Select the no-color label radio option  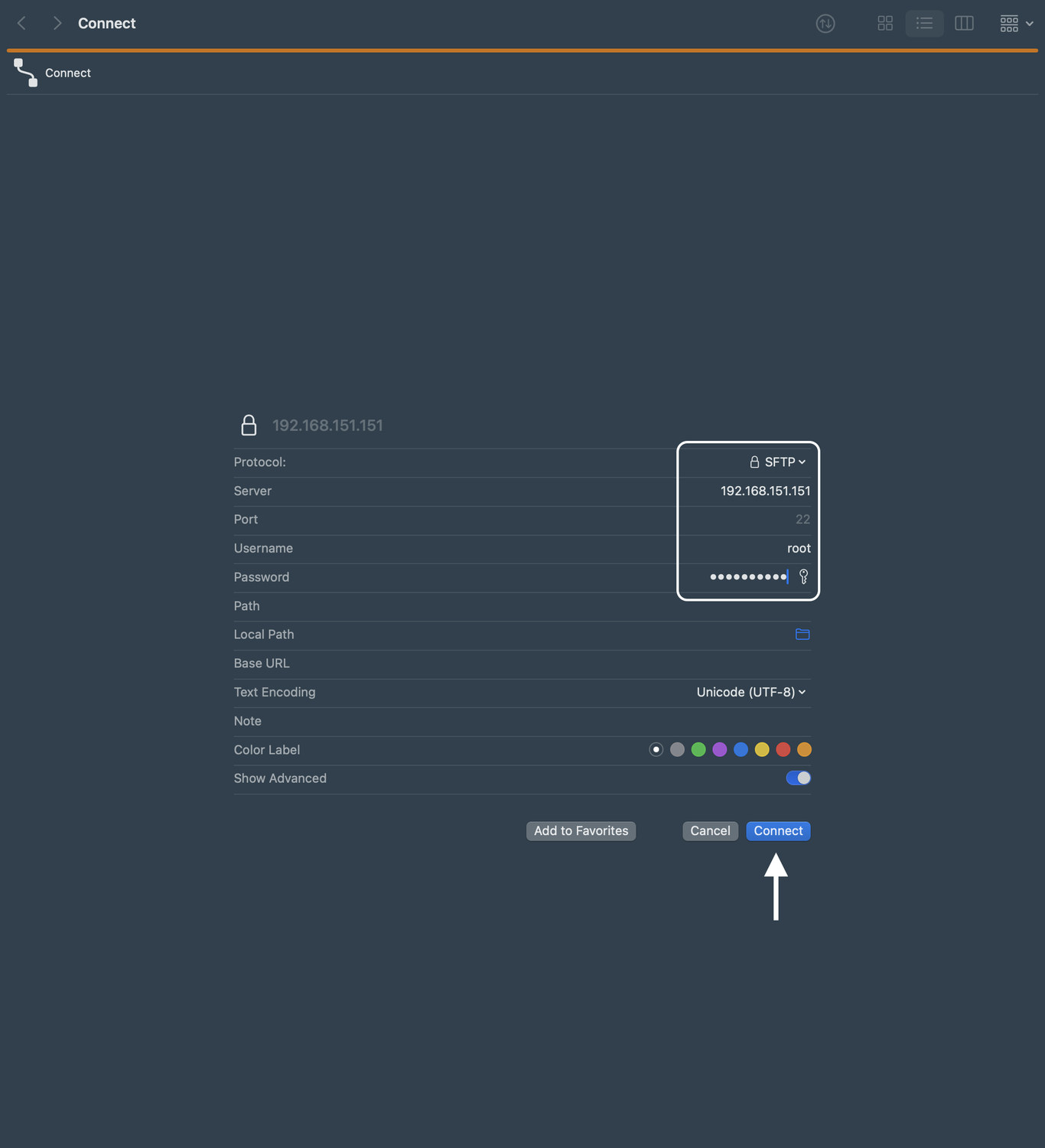[x=656, y=750]
